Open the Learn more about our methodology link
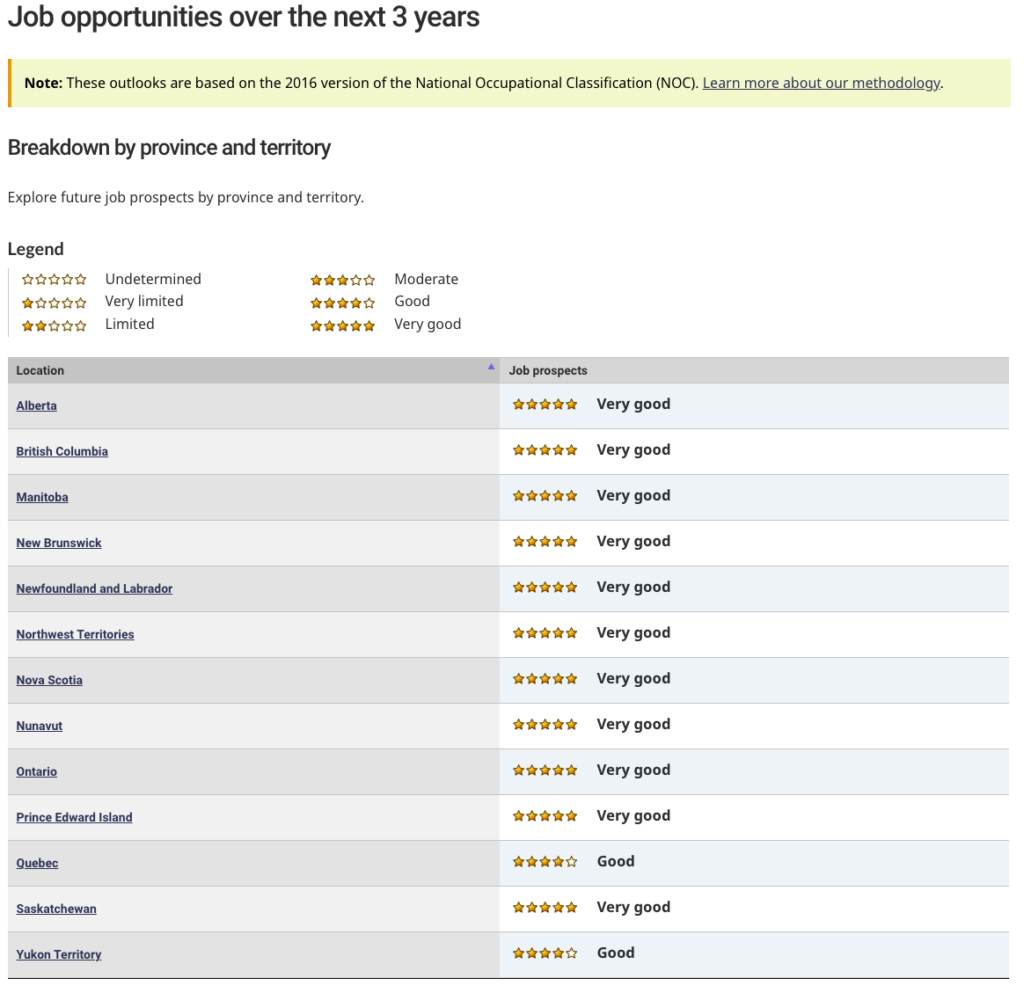Screen dimensions: 1024x986 pyautogui.click(x=821, y=83)
